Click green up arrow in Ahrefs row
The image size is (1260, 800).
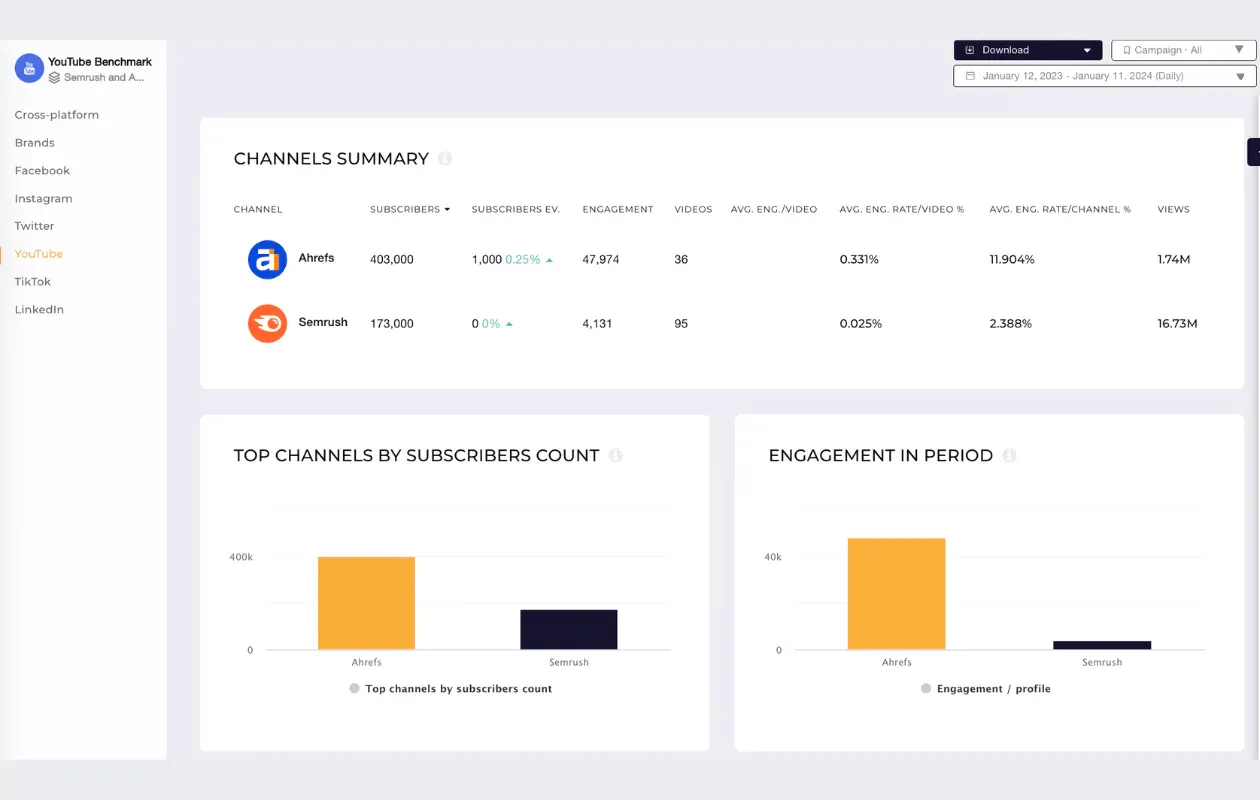549,260
